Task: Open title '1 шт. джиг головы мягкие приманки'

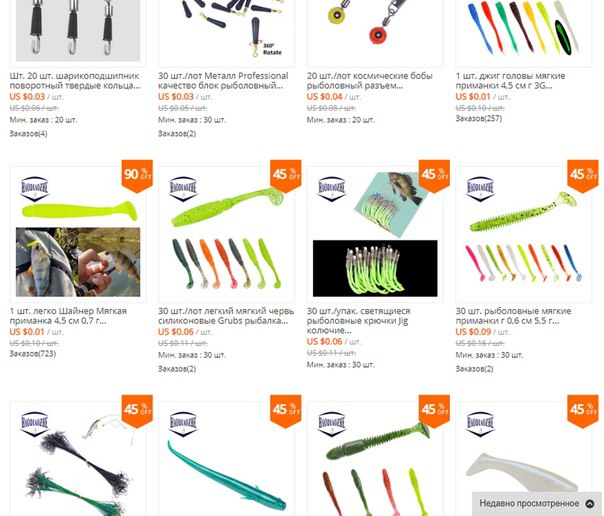Action: click(x=510, y=80)
